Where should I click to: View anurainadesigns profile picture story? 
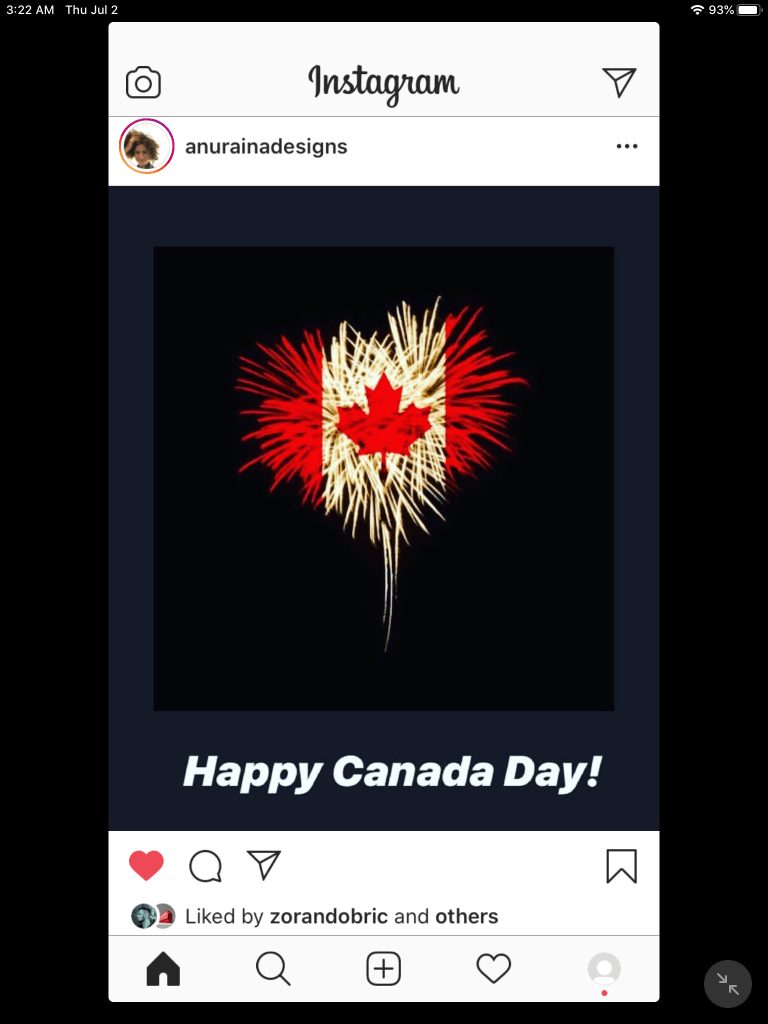click(147, 146)
